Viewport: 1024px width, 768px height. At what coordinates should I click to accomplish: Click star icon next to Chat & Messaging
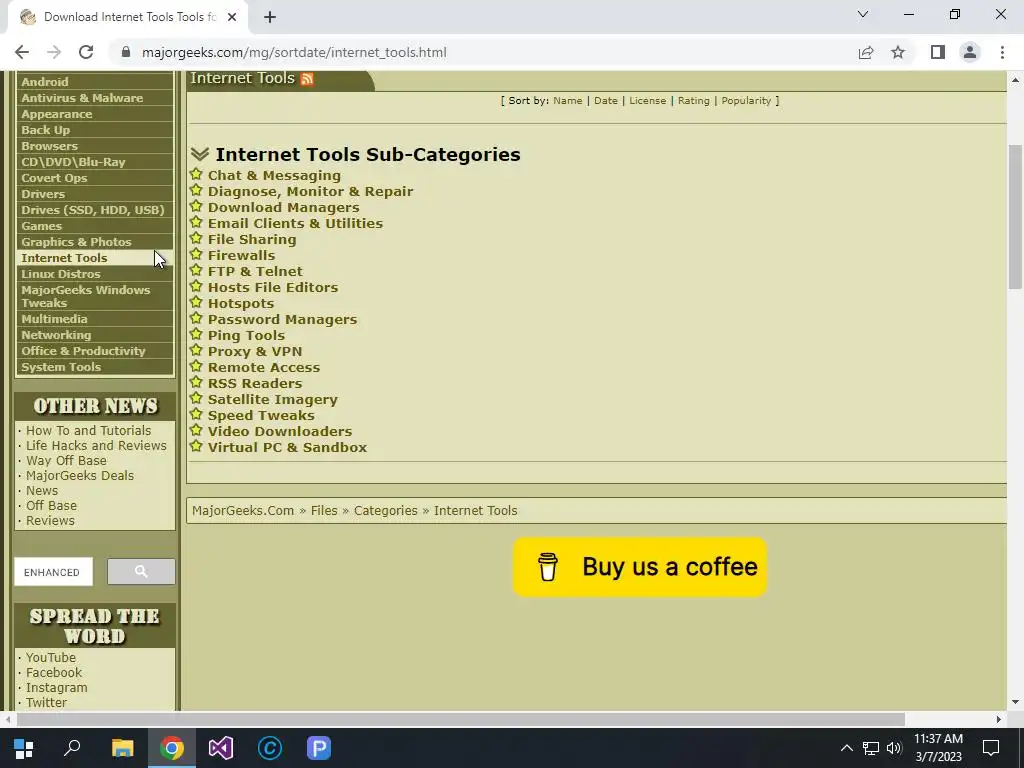pyautogui.click(x=196, y=174)
